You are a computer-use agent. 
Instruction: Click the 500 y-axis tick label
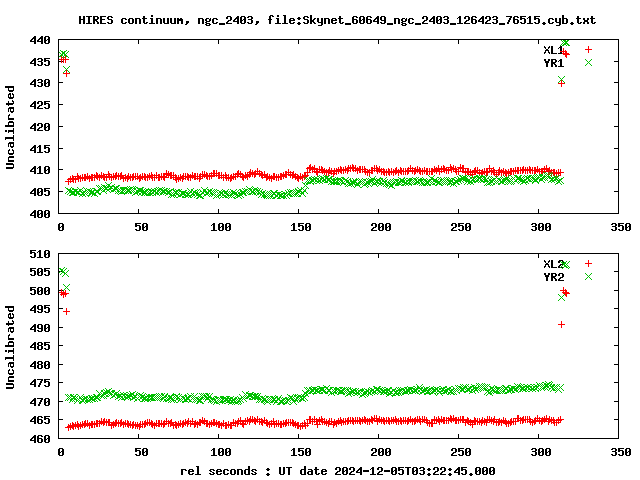[40, 291]
